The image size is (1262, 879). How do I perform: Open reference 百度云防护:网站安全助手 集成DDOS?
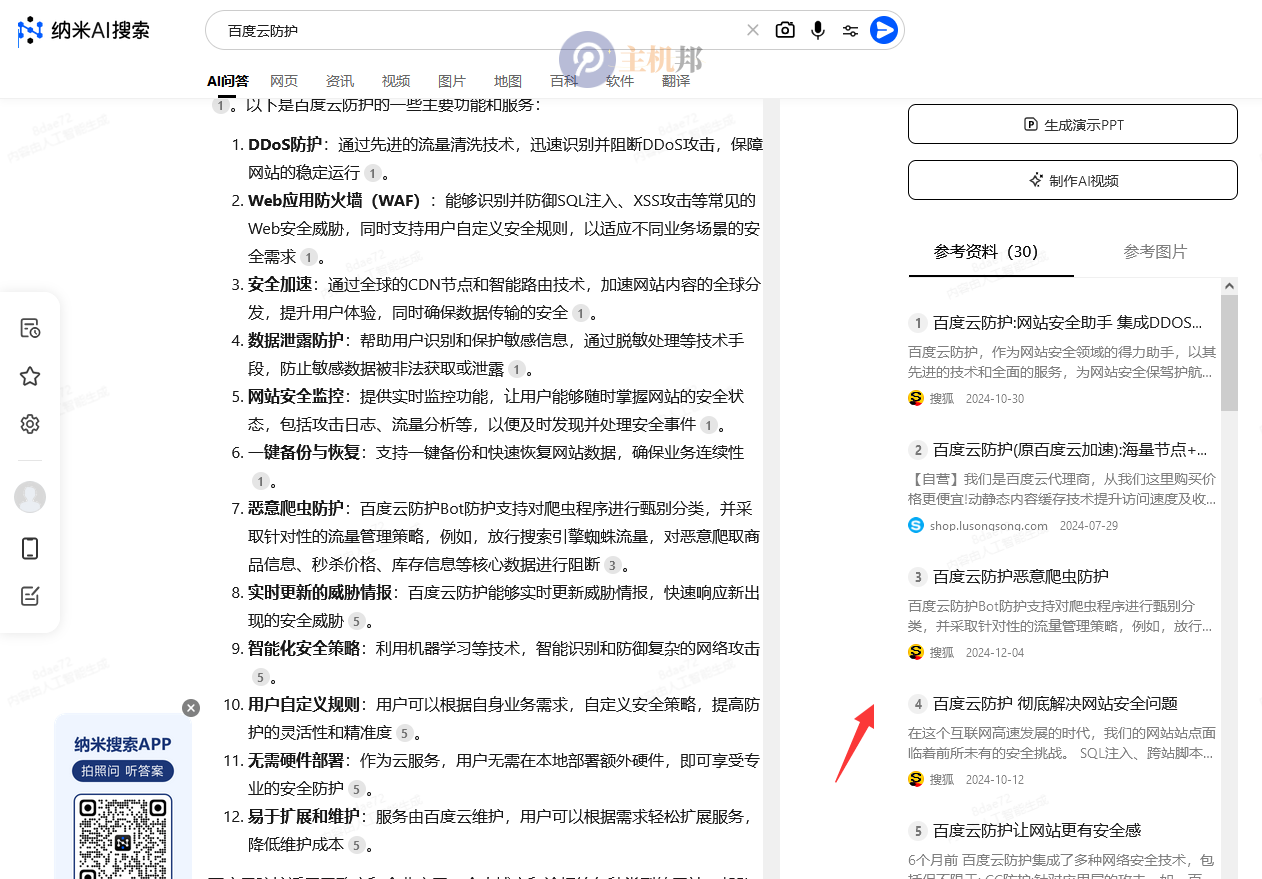coord(1067,323)
